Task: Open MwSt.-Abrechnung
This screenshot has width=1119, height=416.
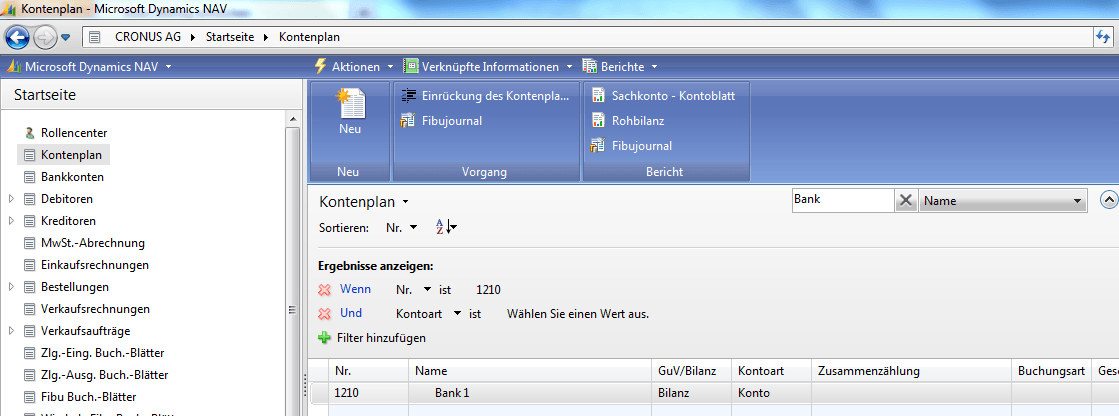Action: click(93, 243)
